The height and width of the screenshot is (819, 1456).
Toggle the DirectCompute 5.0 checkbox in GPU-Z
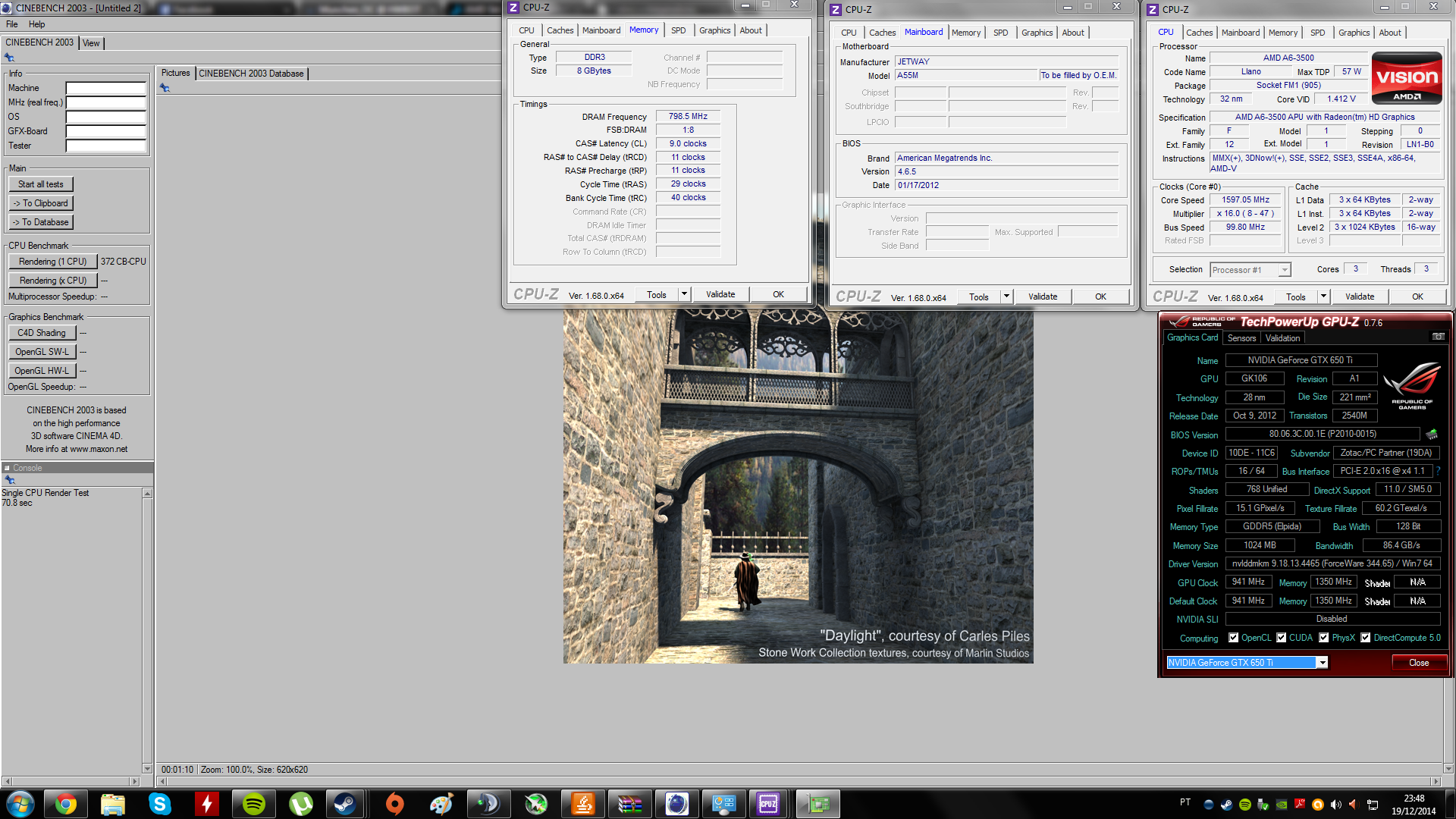(1365, 638)
